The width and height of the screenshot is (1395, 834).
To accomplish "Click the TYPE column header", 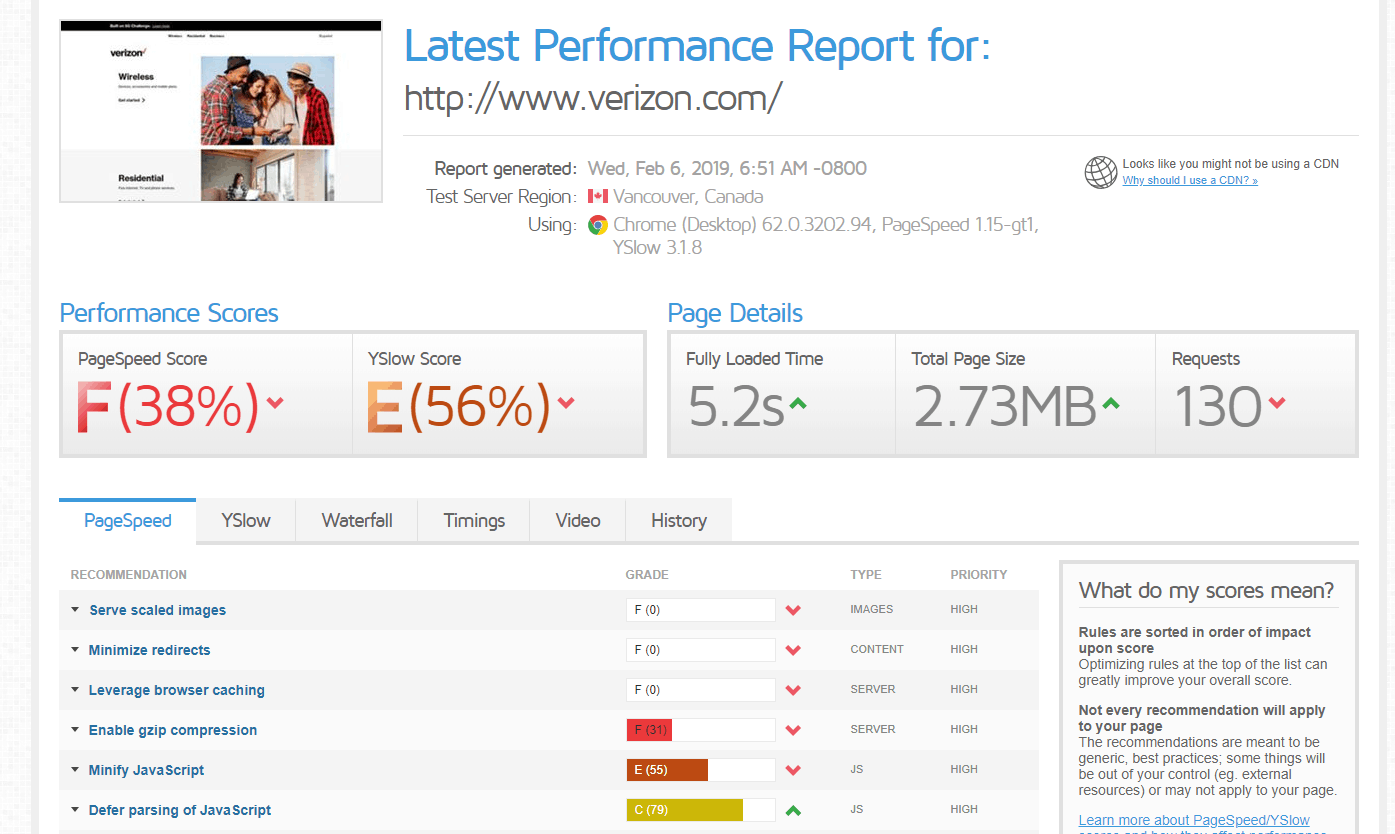I will click(x=866, y=575).
